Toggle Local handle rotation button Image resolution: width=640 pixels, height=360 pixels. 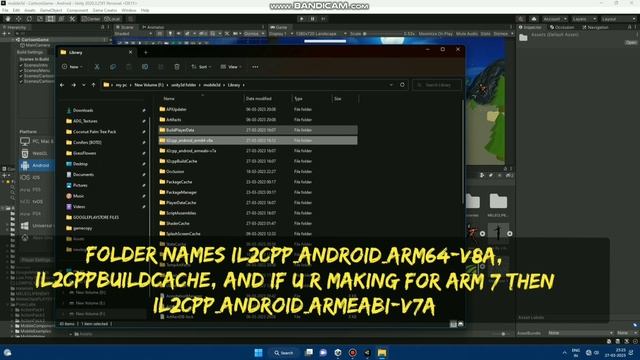point(112,19)
